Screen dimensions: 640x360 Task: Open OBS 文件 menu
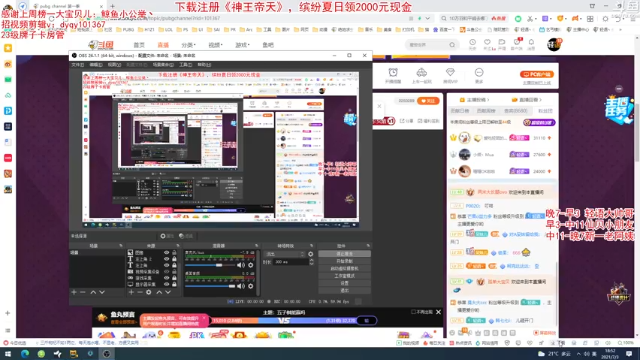click(77, 65)
